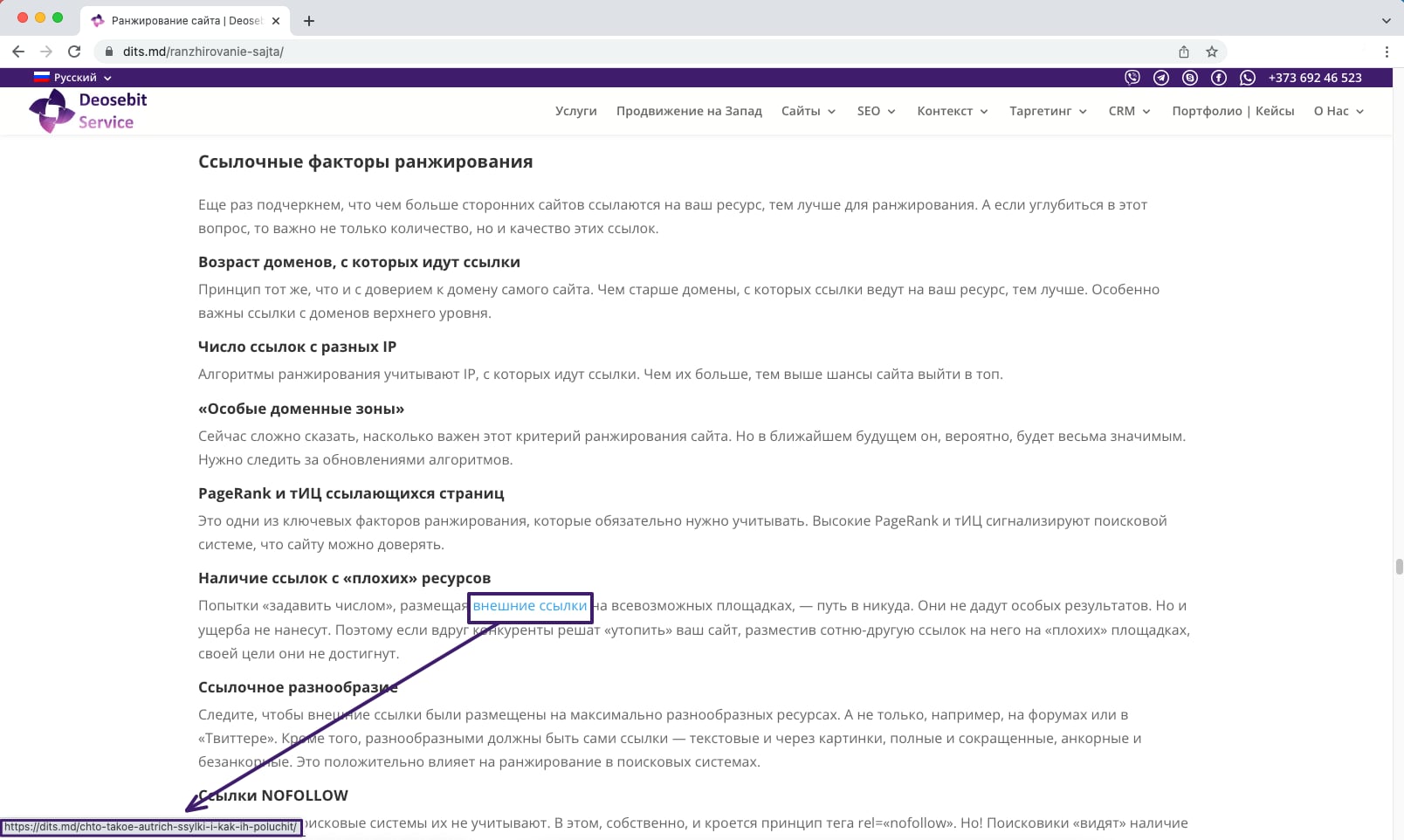
Task: Expand the CRM menu
Action: click(1130, 111)
